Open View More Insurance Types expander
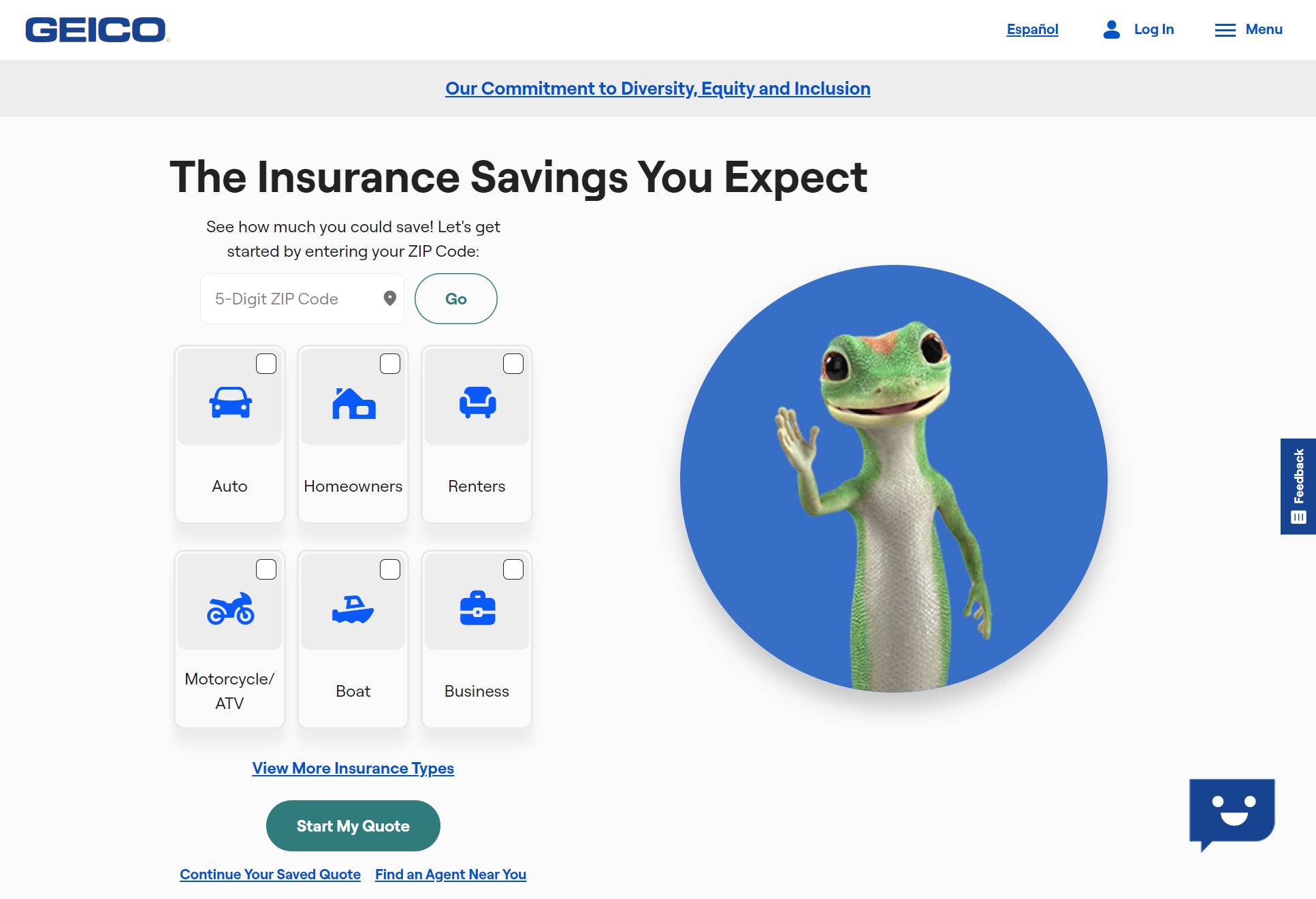Viewport: 1316px width, 899px height. [352, 767]
